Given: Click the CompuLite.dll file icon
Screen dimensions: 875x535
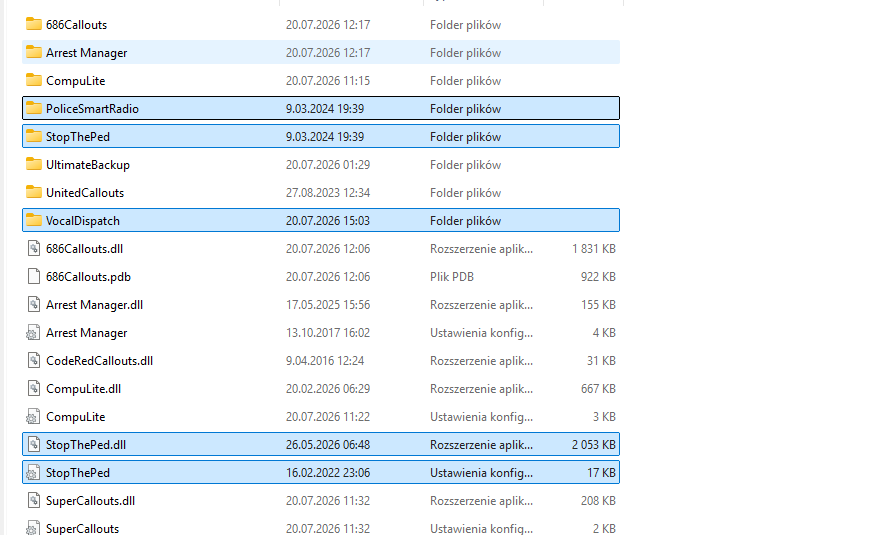Looking at the screenshot, I should [33, 388].
